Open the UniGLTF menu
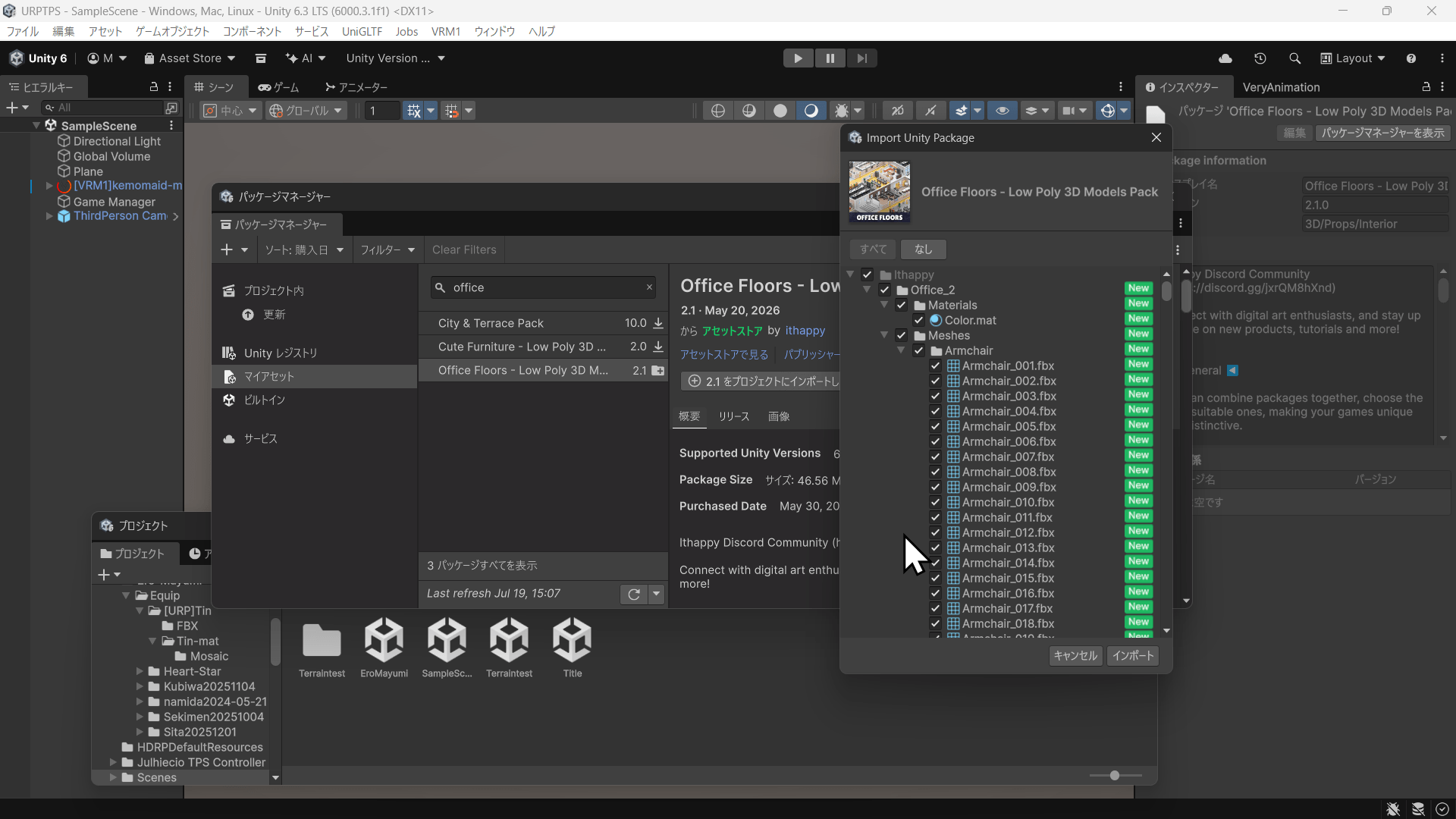This screenshot has height=819, width=1456. click(x=362, y=31)
